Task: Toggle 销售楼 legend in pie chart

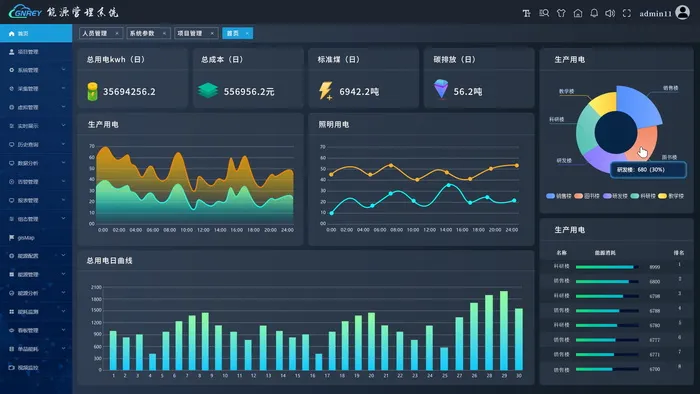Action: [x=558, y=196]
